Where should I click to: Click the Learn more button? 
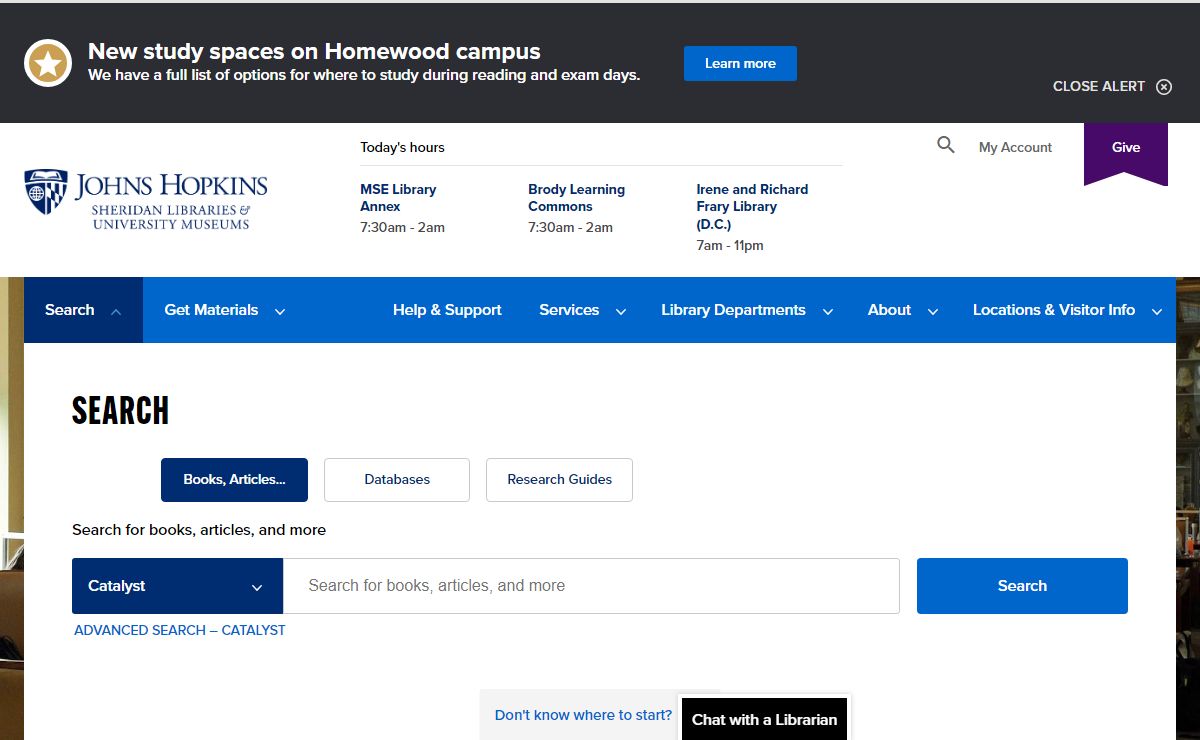coord(740,63)
